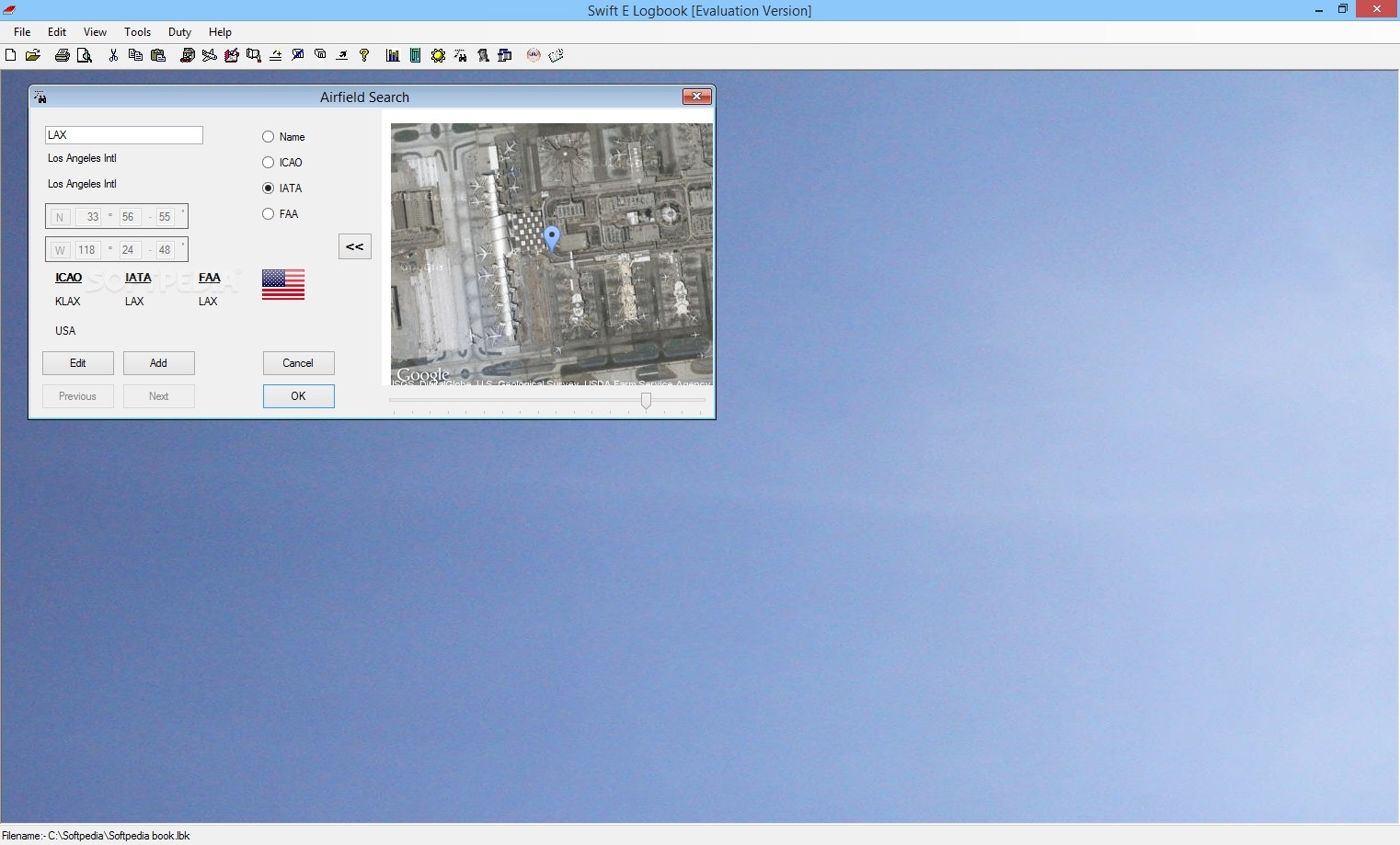Open the File menu
The height and width of the screenshot is (845, 1400).
click(x=22, y=31)
